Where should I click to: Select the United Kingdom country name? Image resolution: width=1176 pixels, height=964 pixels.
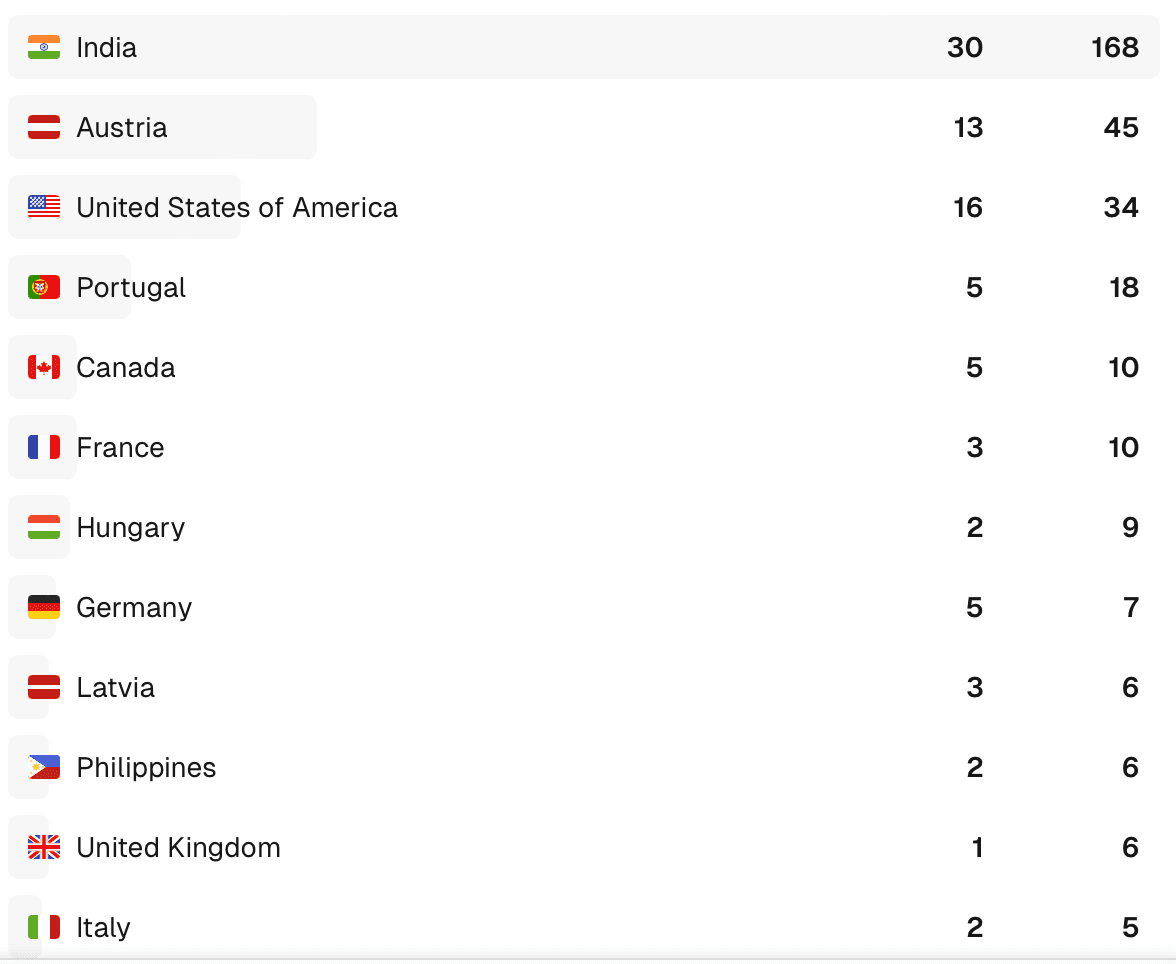[178, 847]
